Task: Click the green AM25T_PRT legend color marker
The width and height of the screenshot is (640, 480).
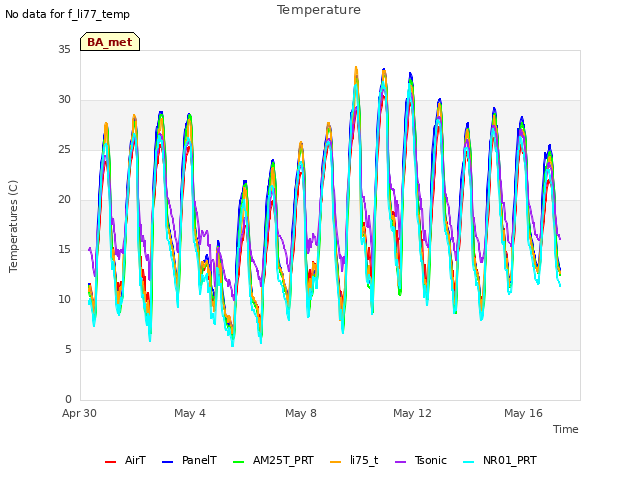Action: [x=238, y=462]
